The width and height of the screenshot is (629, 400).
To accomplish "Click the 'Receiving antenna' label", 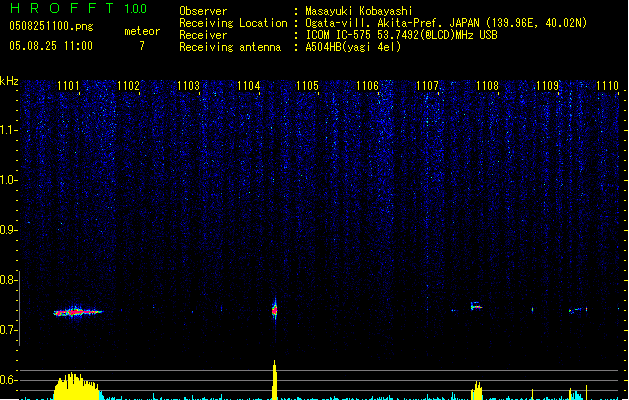I will point(230,47).
